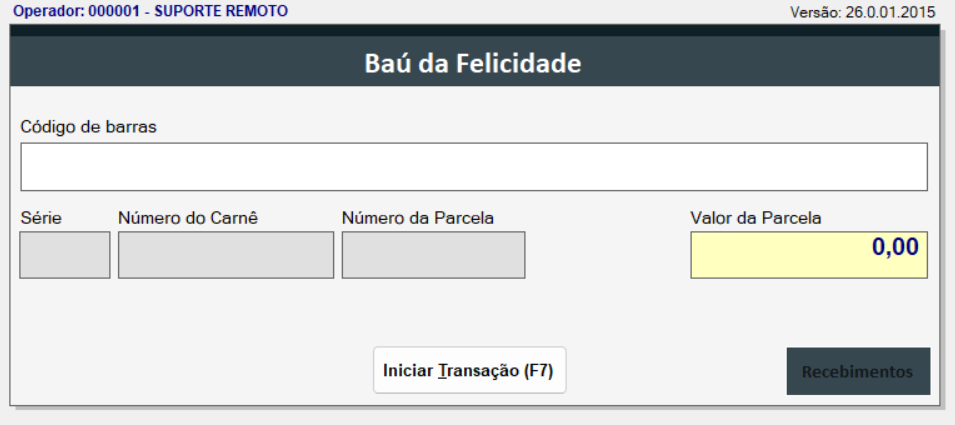Viewport: 955px width, 425px height.
Task: Click the Valor da Parcela label
Action: pos(756,217)
